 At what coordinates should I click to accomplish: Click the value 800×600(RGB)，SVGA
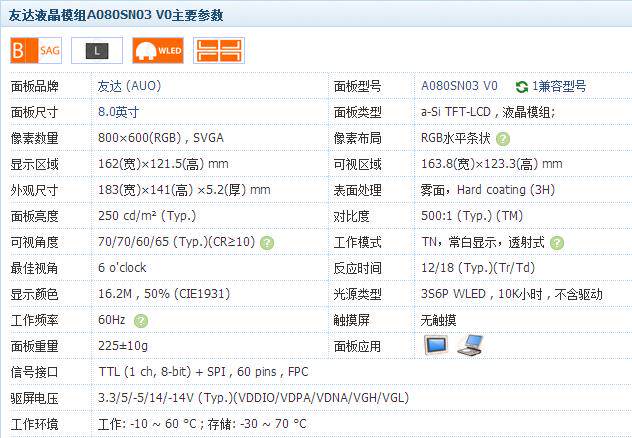click(x=161, y=138)
